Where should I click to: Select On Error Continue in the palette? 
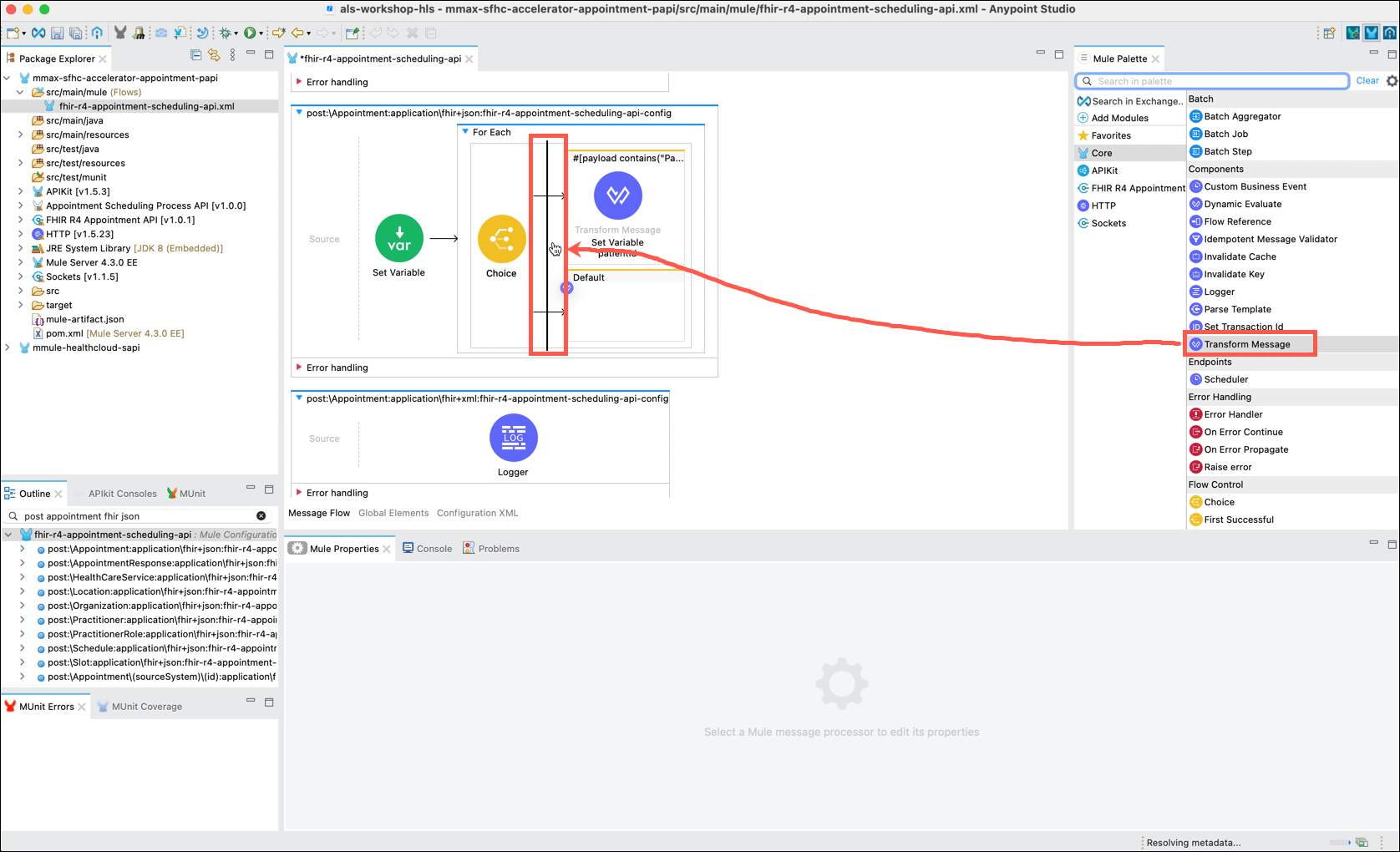[1243, 432]
